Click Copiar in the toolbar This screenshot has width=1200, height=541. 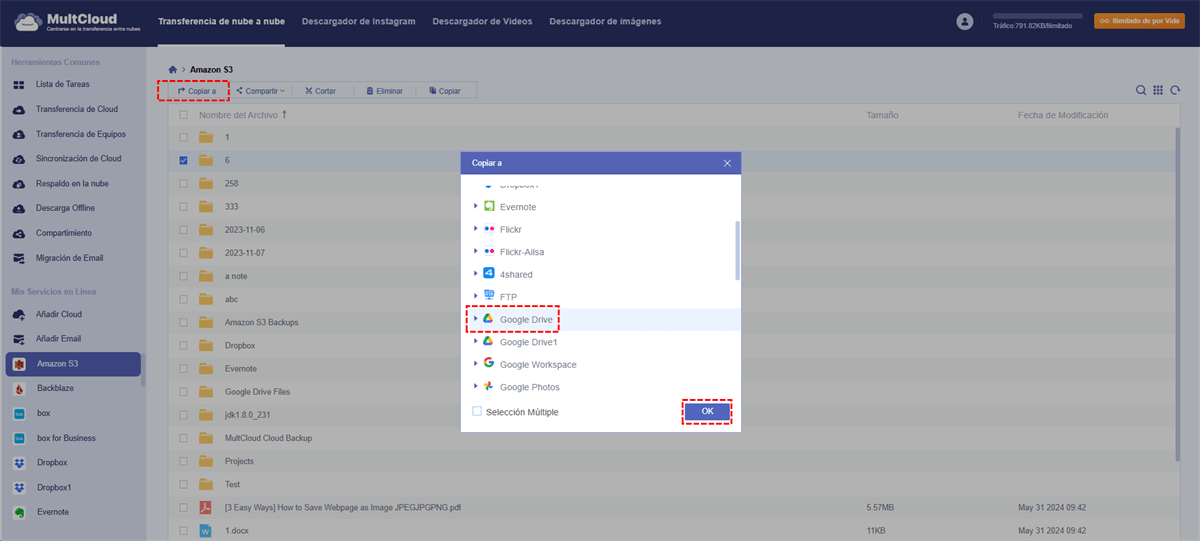(445, 91)
